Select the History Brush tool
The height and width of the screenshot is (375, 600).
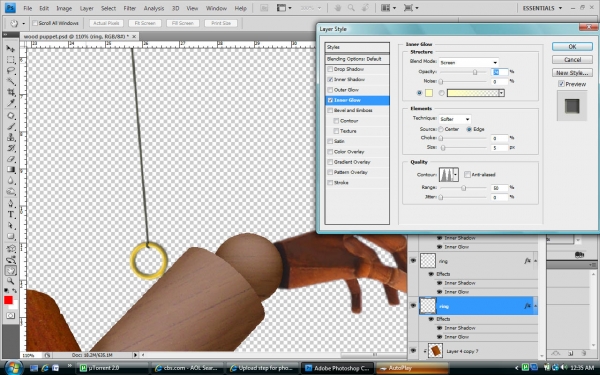(10, 148)
